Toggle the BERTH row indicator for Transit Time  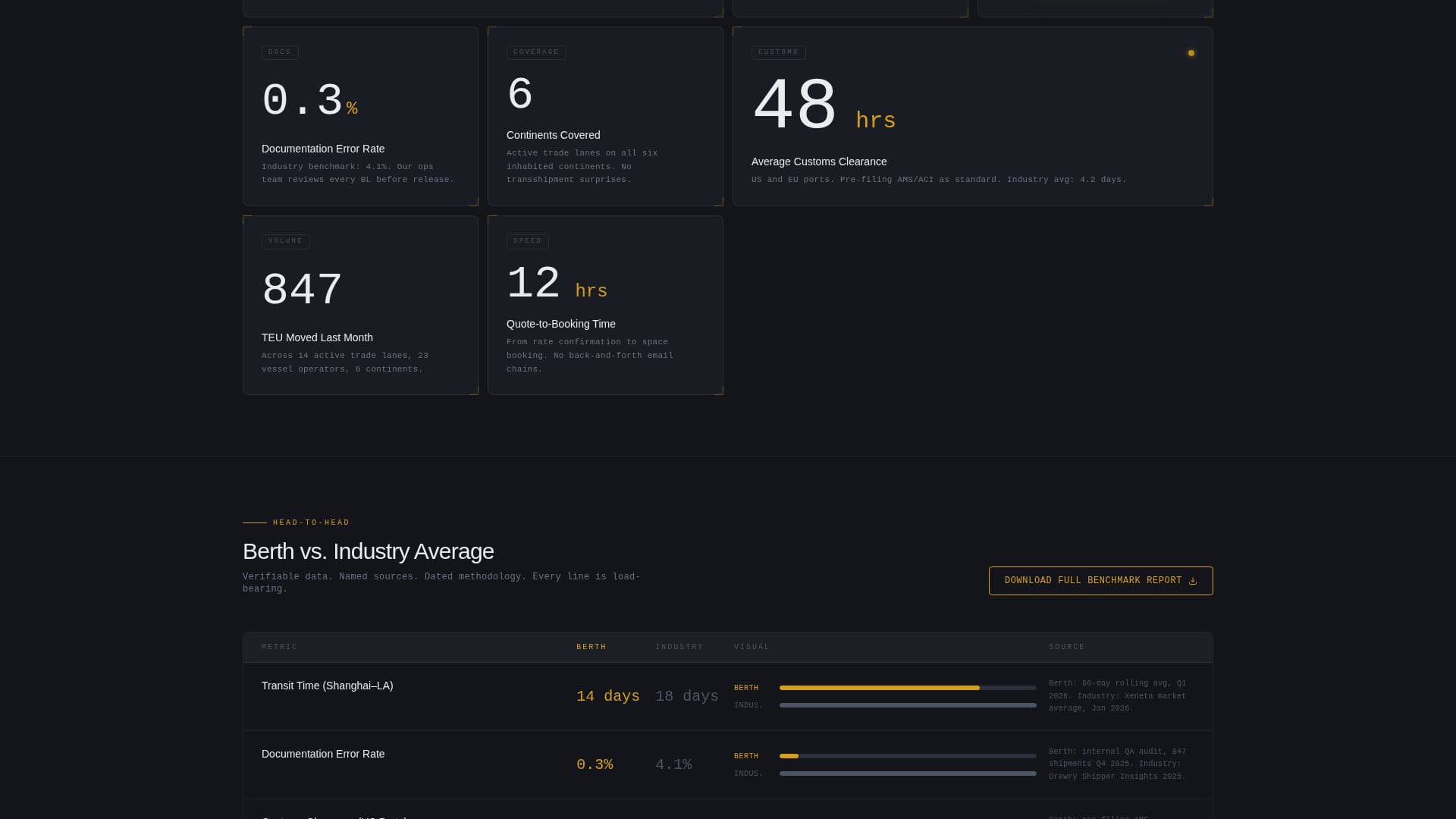746,688
